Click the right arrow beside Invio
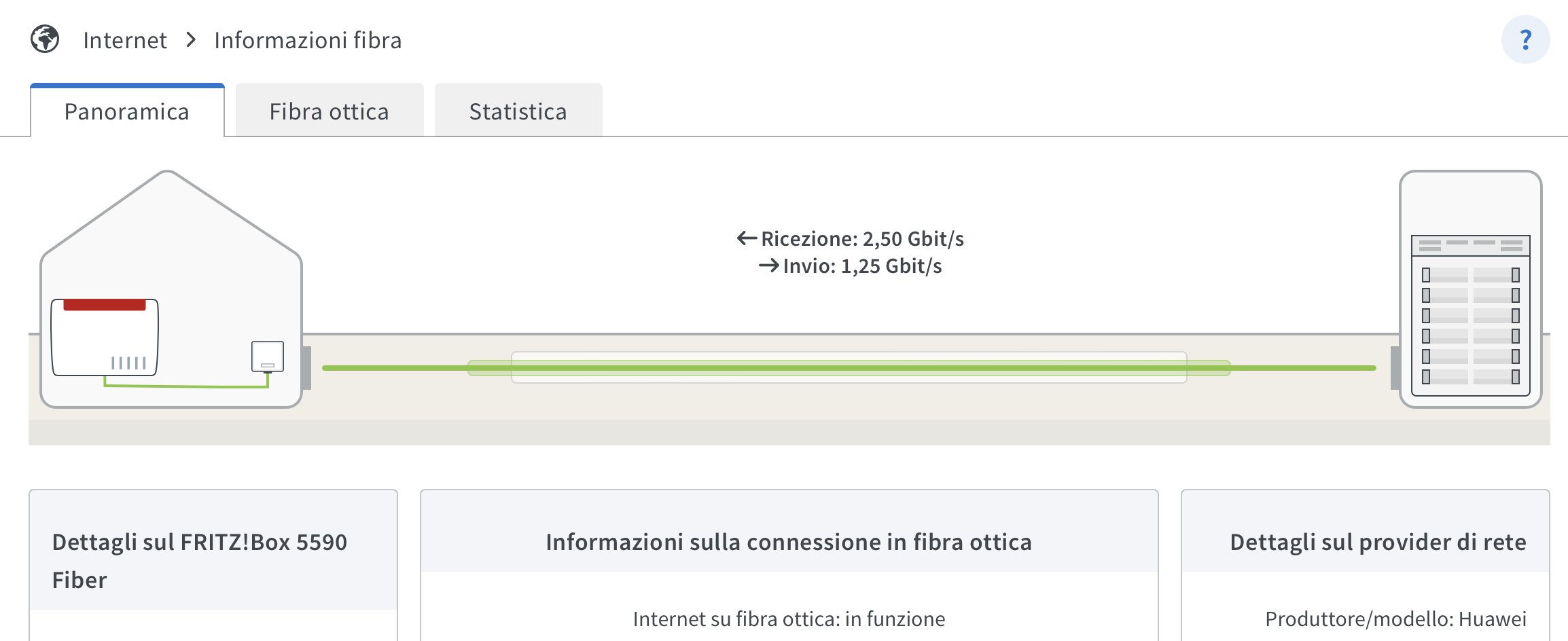 click(x=768, y=265)
